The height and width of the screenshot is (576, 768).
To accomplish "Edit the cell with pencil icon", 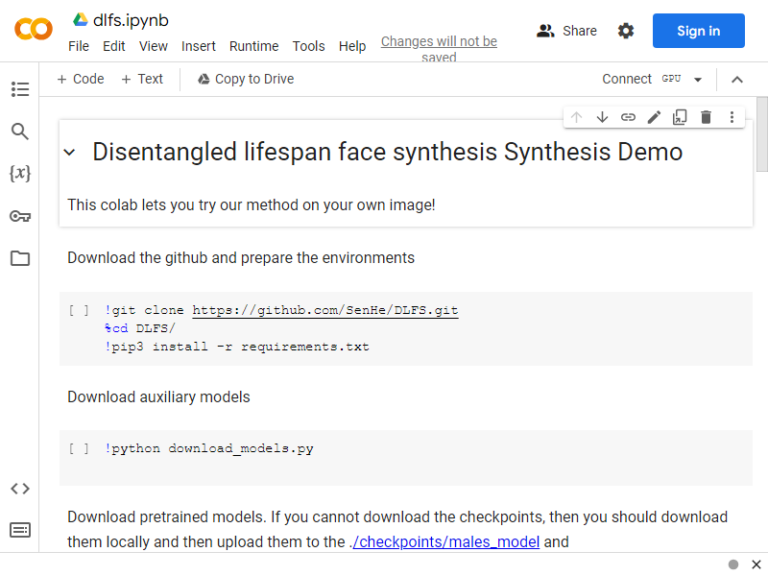I will pyautogui.click(x=654, y=117).
